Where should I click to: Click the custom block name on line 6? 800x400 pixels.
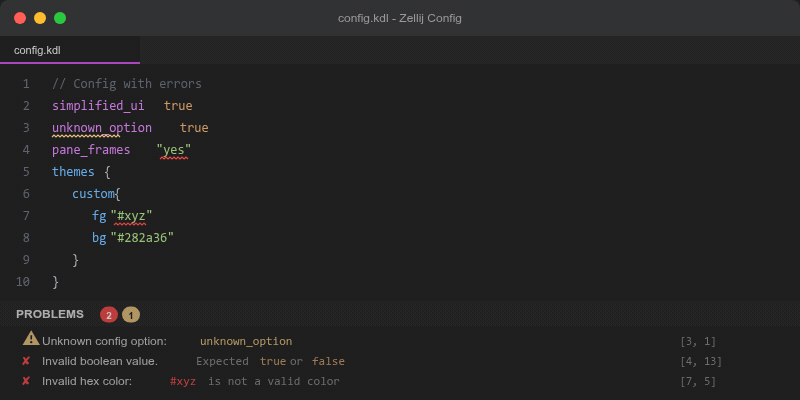[x=93, y=194]
